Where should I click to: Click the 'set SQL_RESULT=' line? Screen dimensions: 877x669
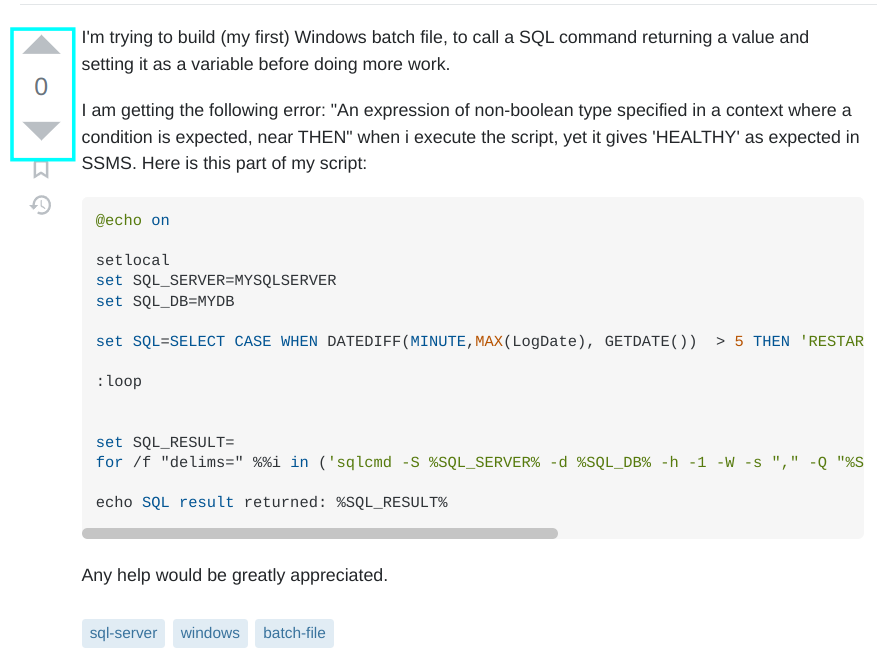pyautogui.click(x=165, y=442)
